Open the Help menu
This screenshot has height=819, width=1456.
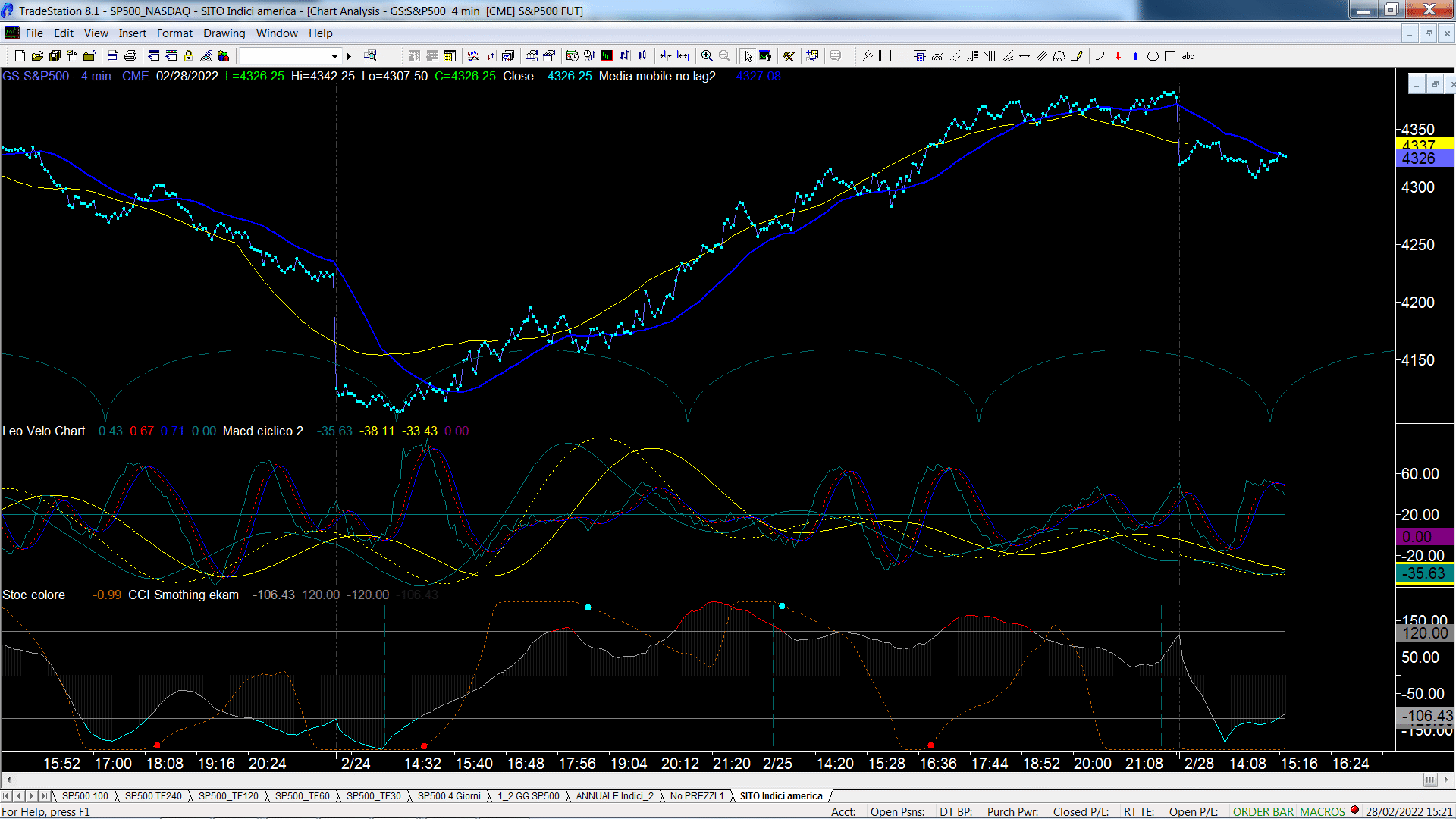coord(320,33)
